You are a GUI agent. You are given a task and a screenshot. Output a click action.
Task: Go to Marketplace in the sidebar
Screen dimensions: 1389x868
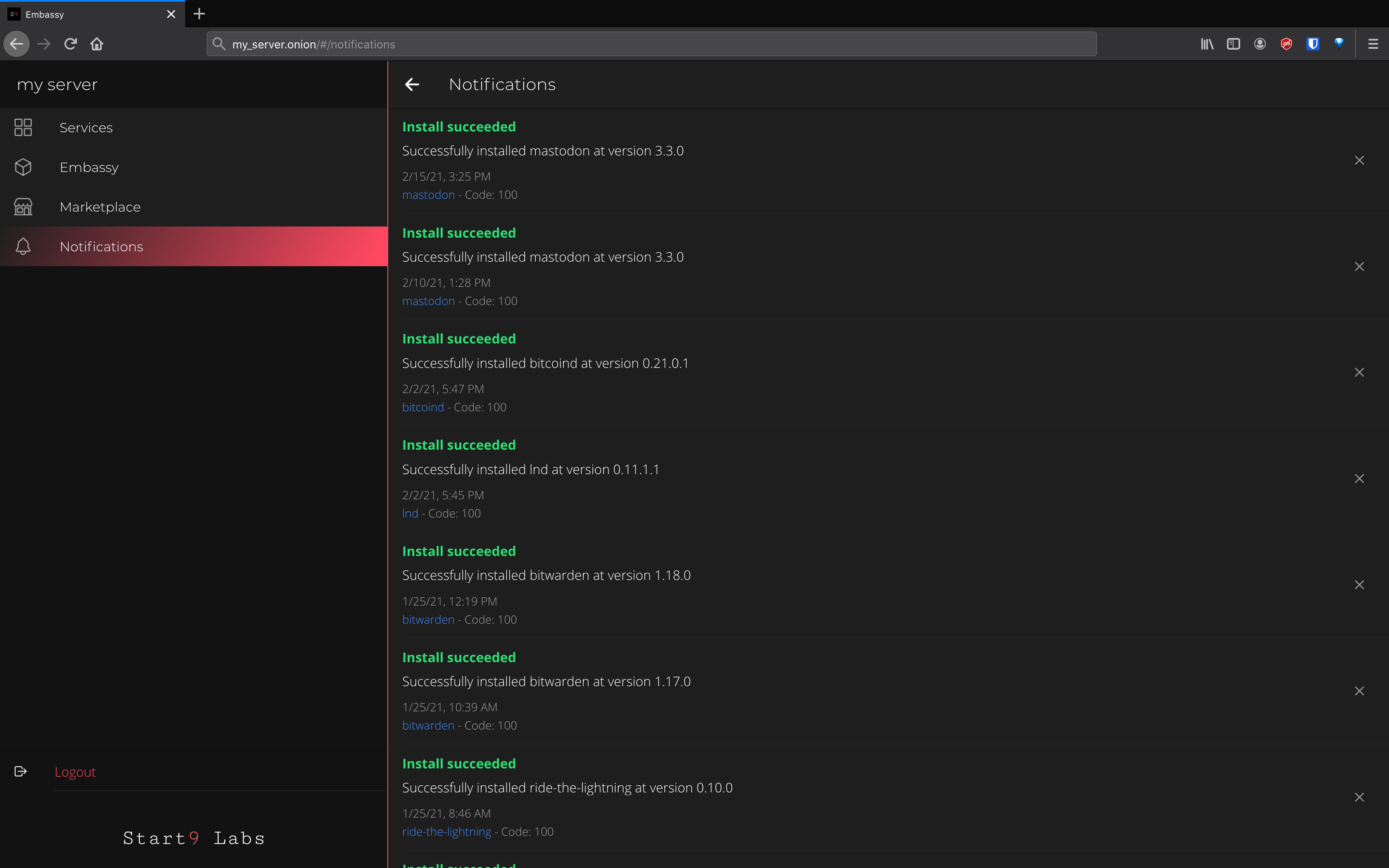pos(100,207)
